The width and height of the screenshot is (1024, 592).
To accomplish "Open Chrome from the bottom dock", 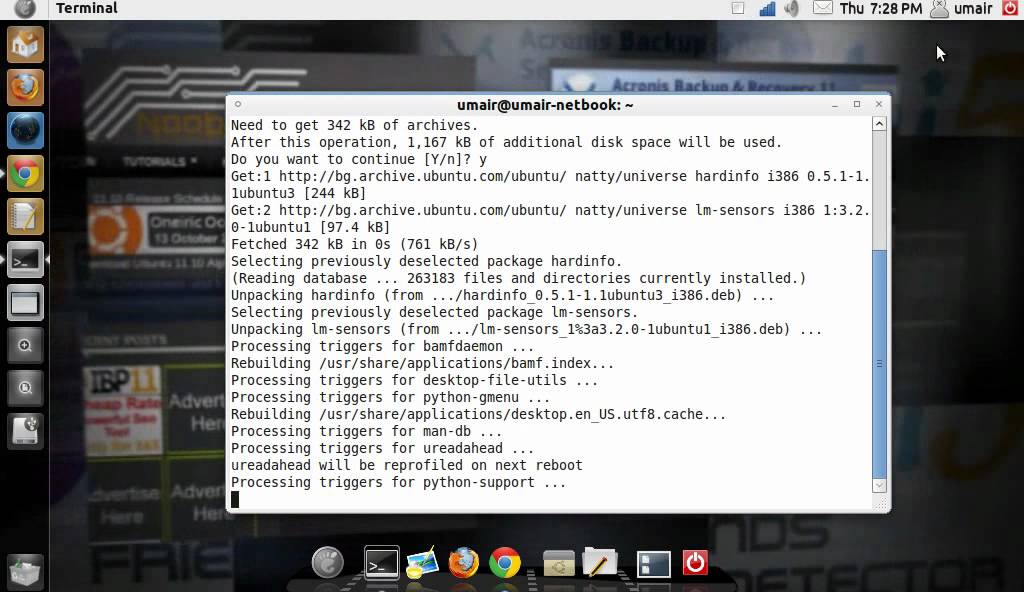I will point(505,562).
